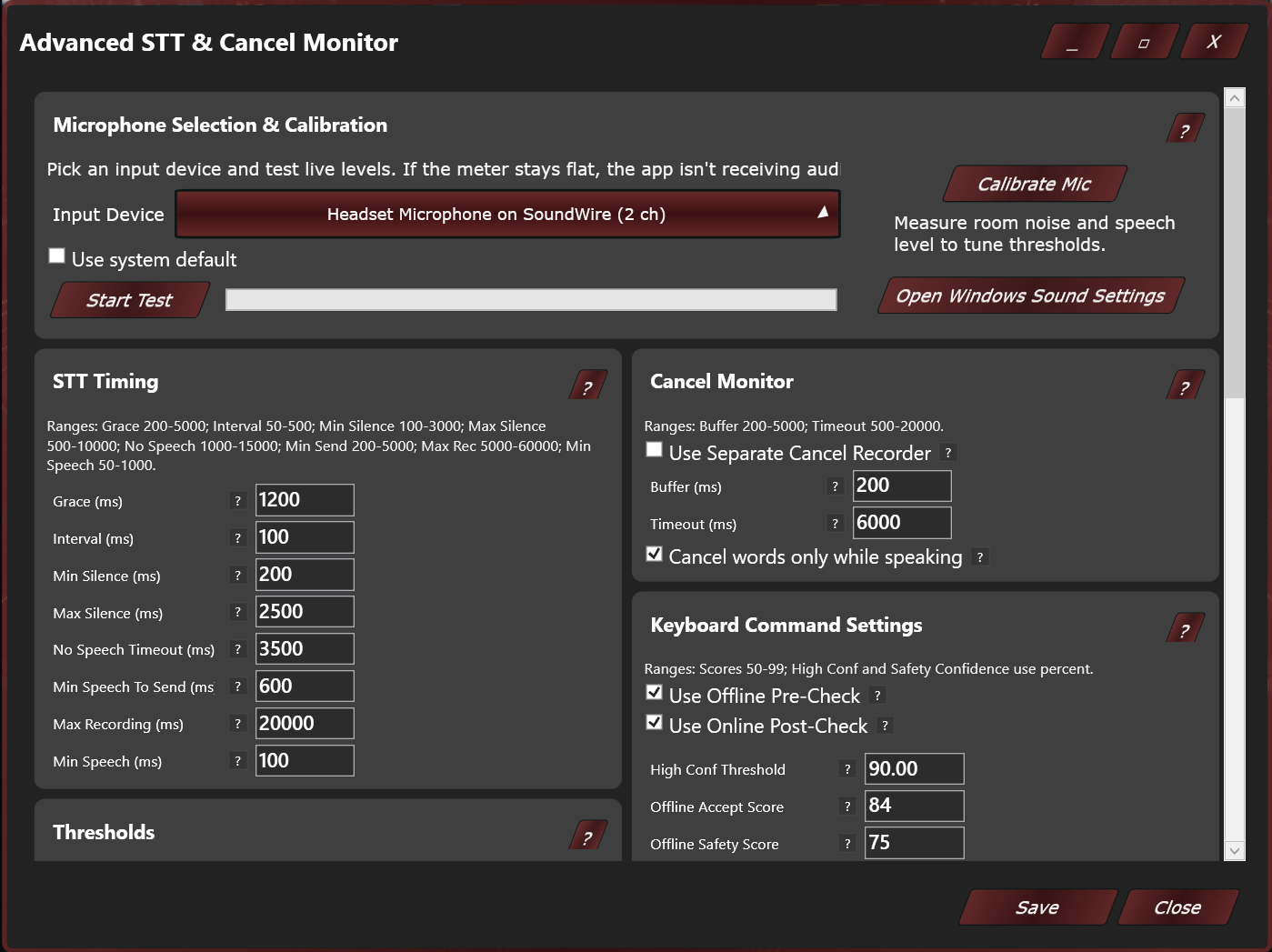Image resolution: width=1272 pixels, height=952 pixels.
Task: Open Windows Sound Settings
Action: click(x=1031, y=296)
